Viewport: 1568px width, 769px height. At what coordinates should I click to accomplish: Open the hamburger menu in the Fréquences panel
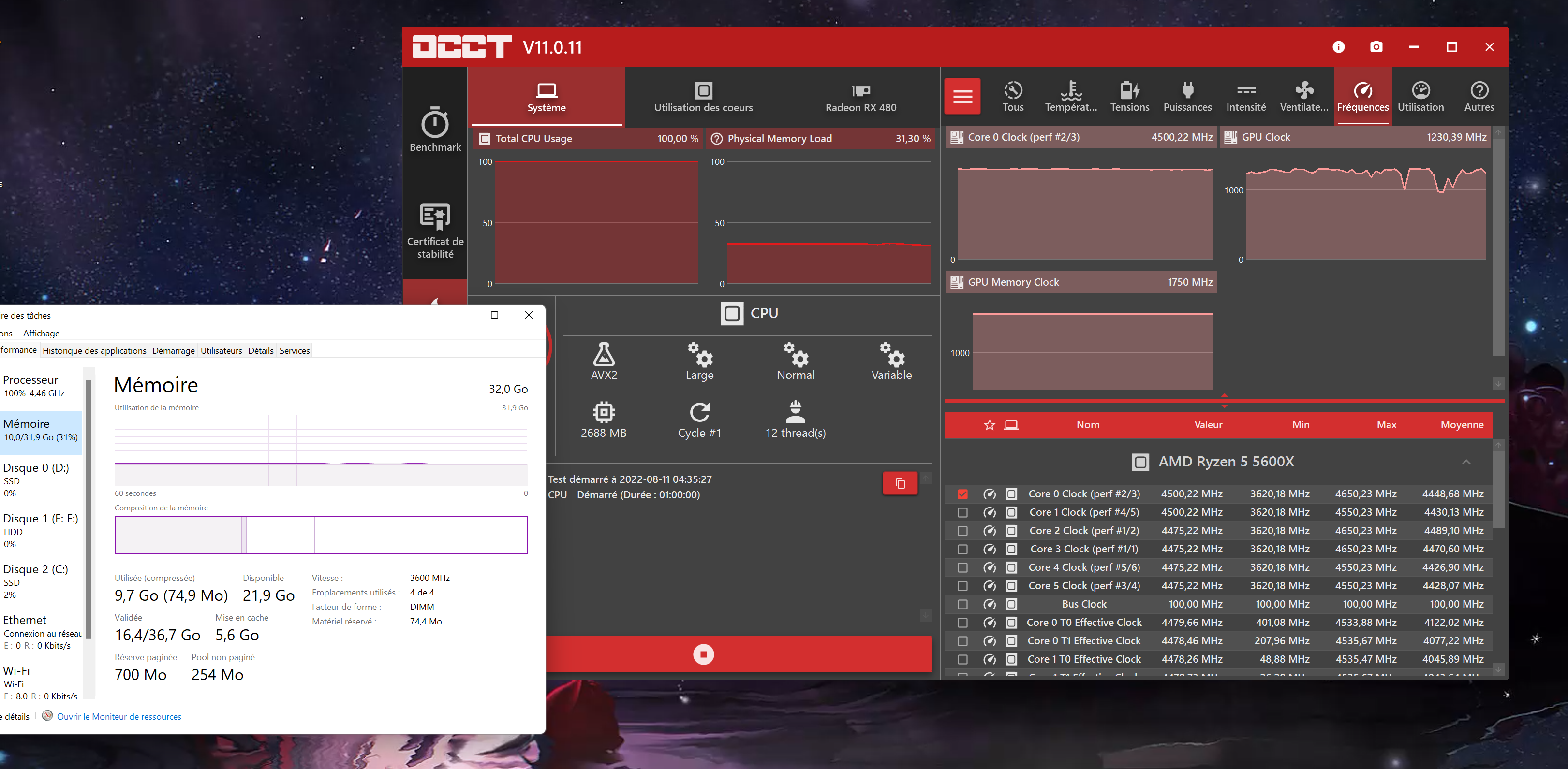[x=962, y=96]
